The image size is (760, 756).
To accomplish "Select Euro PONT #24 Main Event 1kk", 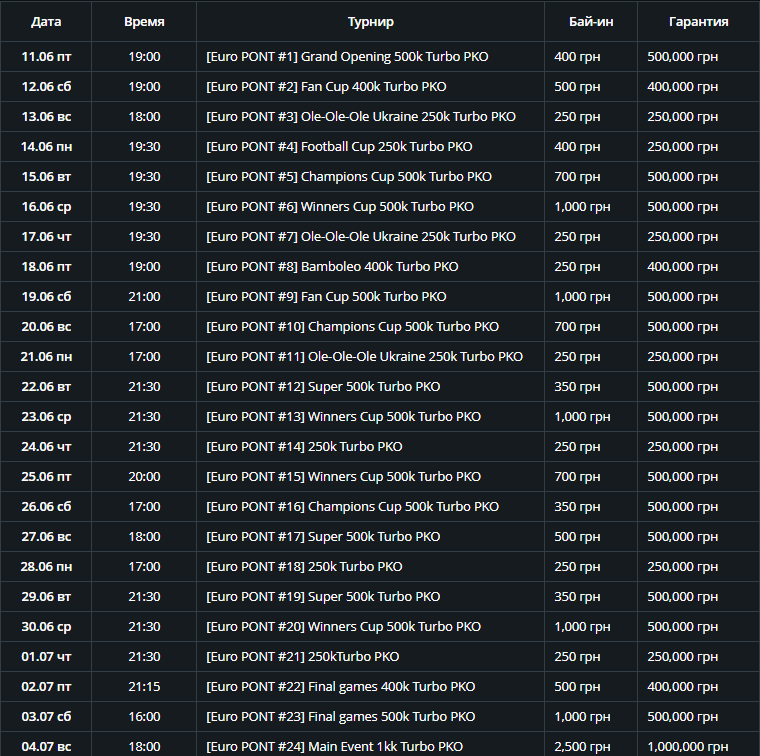I will [334, 747].
